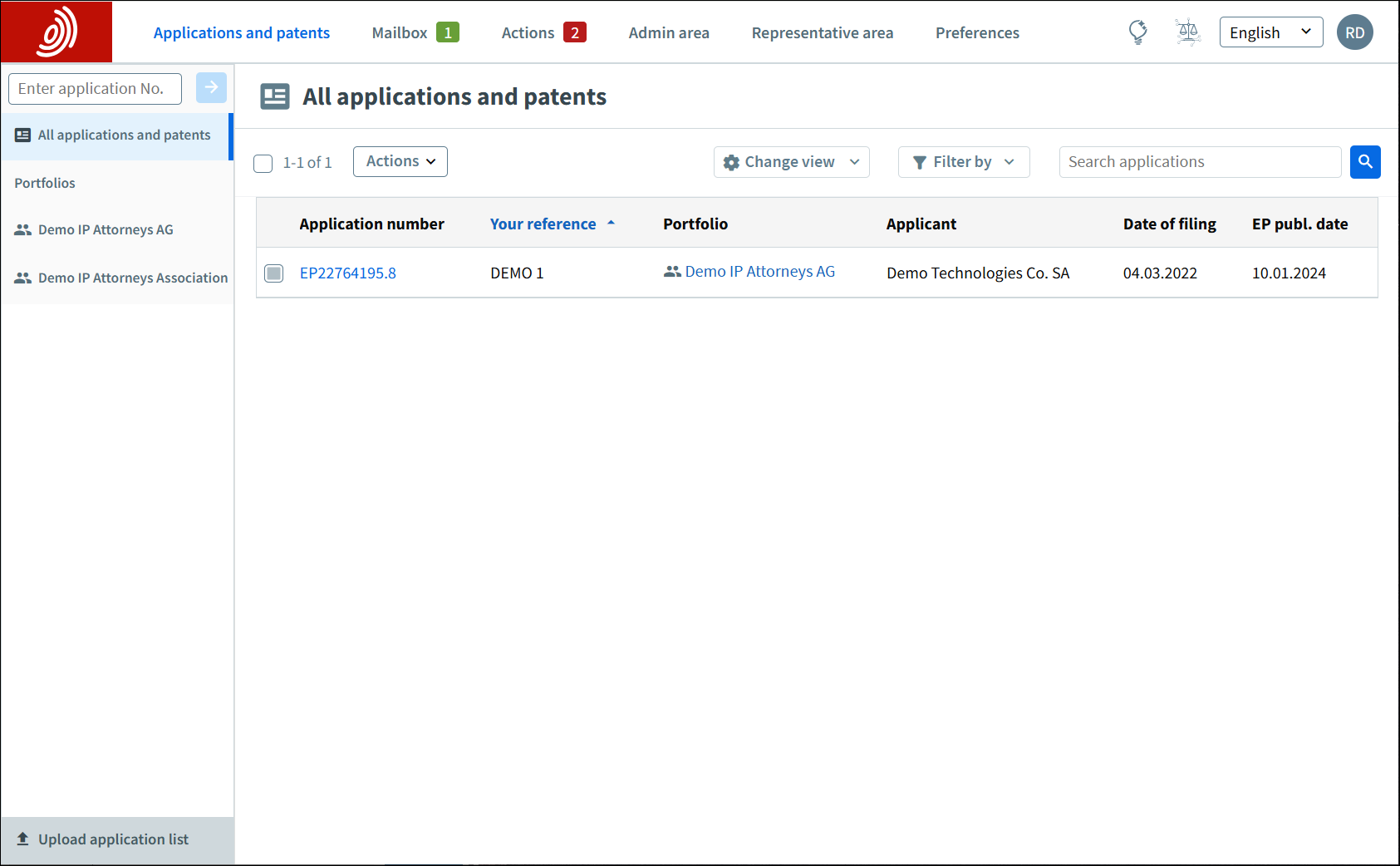Open the English language dropdown

click(x=1270, y=32)
